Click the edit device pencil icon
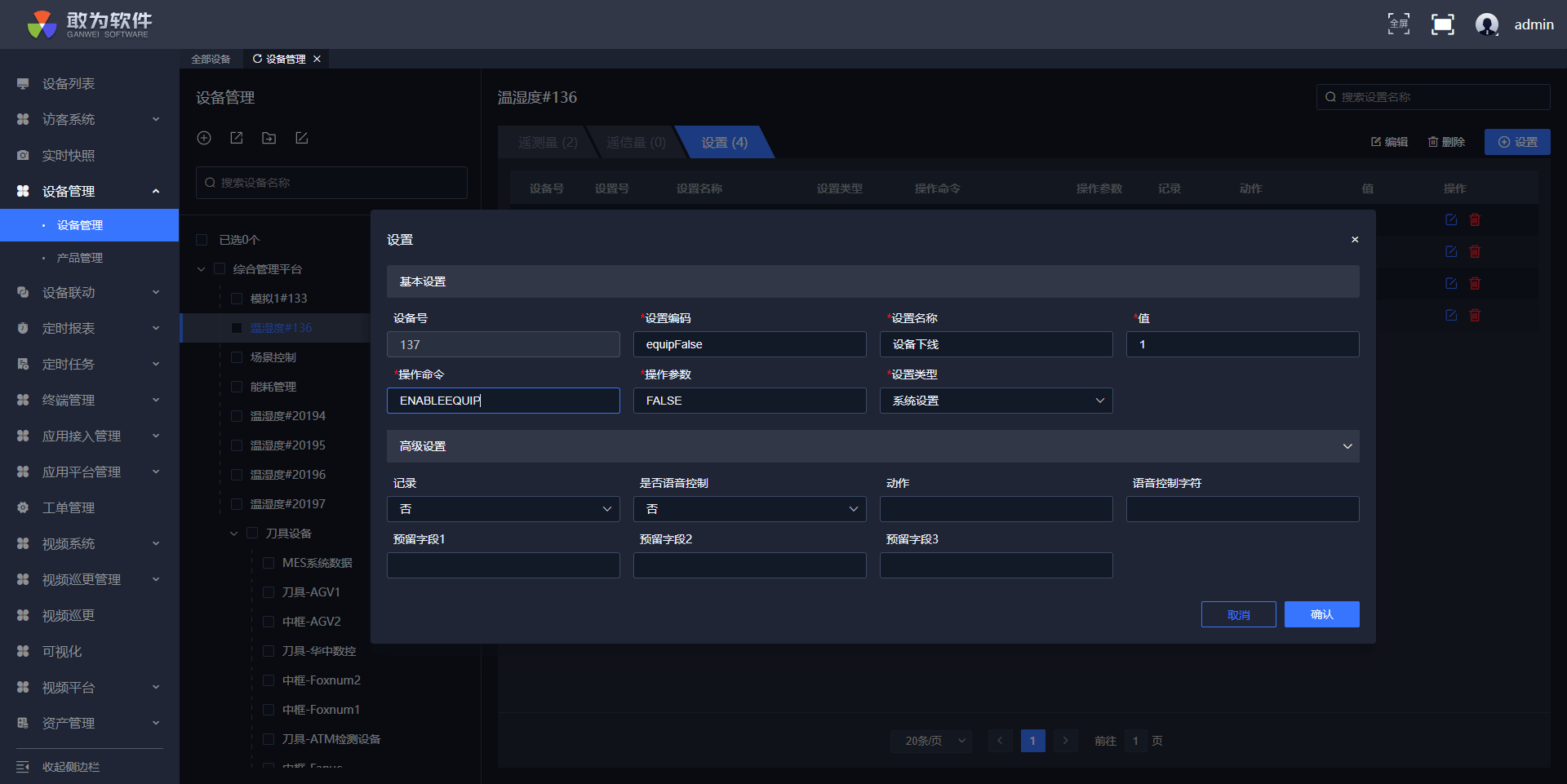This screenshot has width=1567, height=784. (x=302, y=138)
